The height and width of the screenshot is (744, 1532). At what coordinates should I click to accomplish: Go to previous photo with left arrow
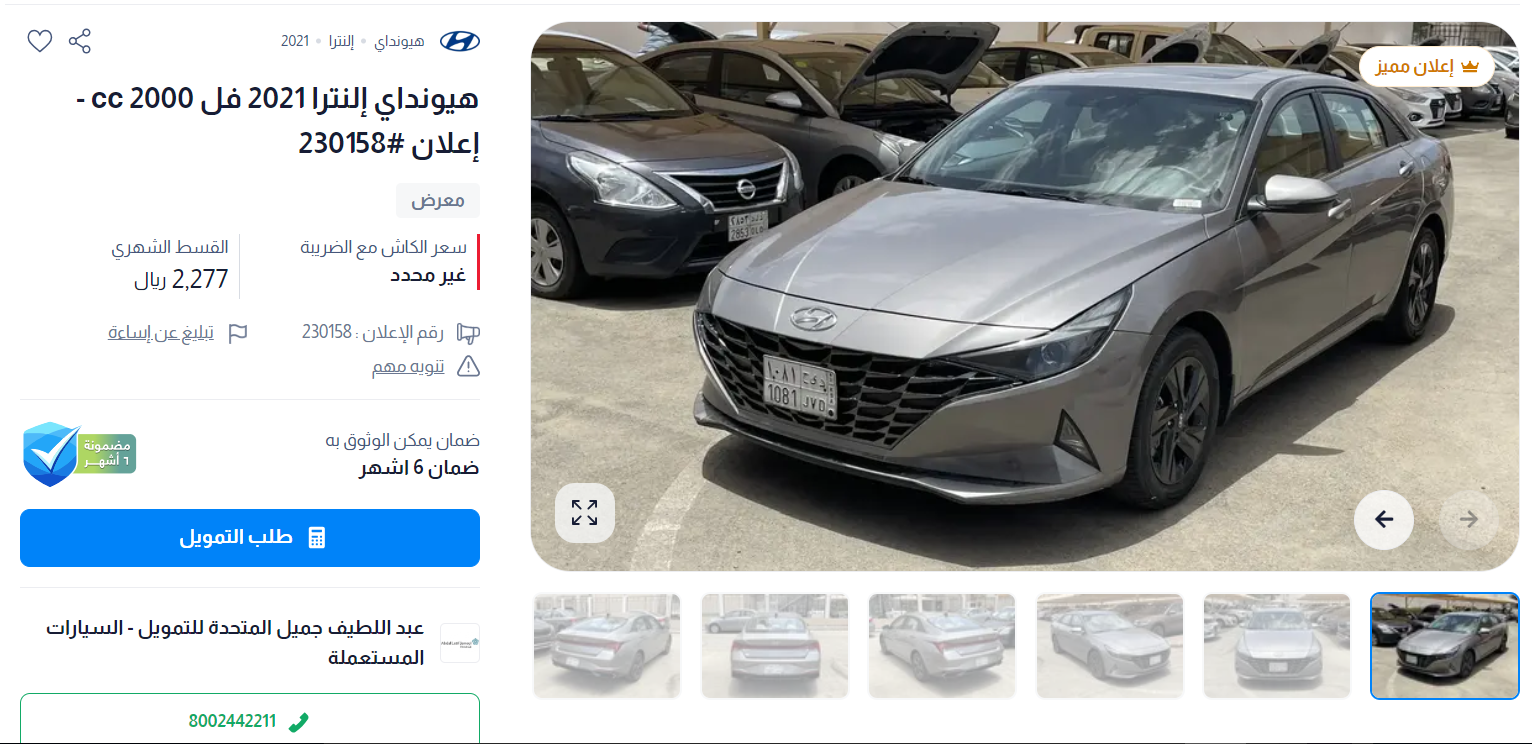click(1384, 519)
